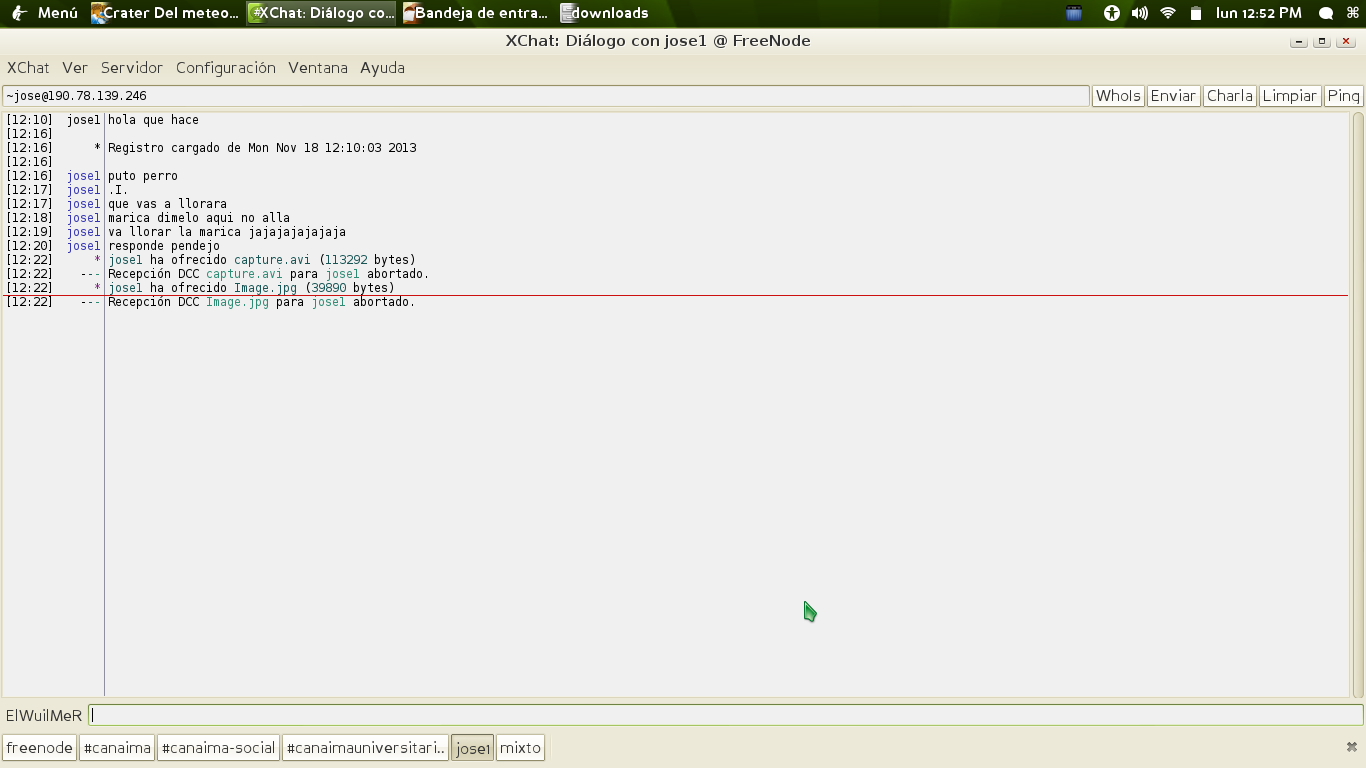Switch to the #canaima-social channel tab
The image size is (1366, 768).
click(218, 748)
